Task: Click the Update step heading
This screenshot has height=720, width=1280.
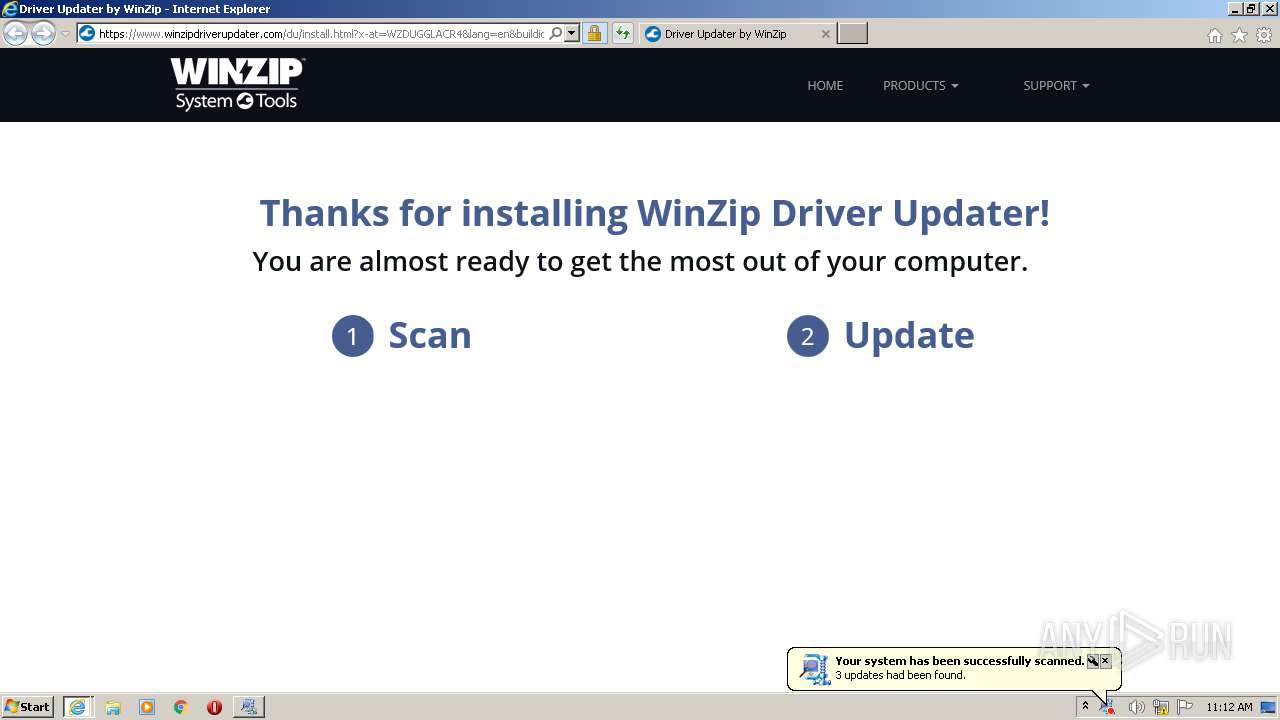Action: coord(909,335)
